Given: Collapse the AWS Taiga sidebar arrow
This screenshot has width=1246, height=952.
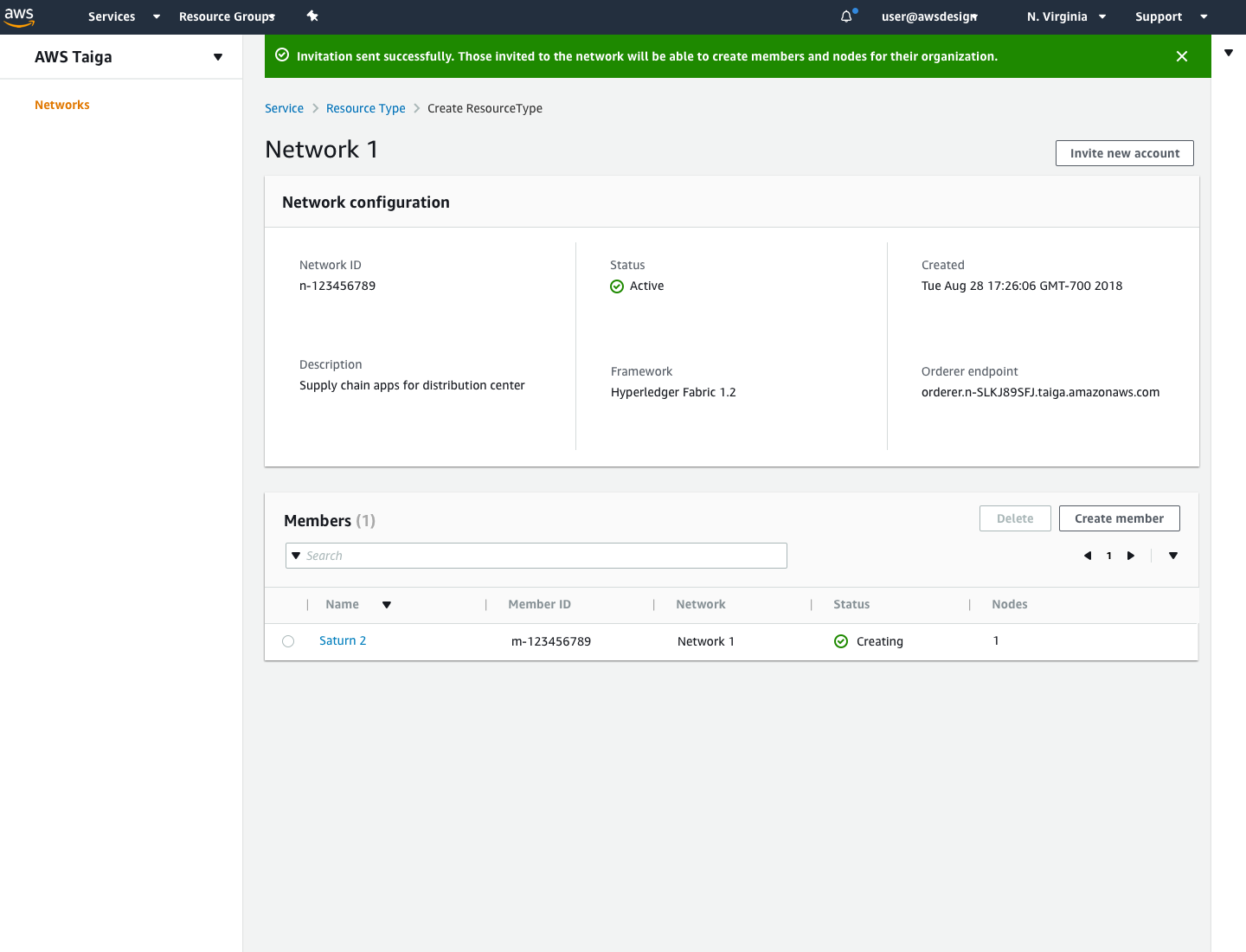Looking at the screenshot, I should 218,57.
